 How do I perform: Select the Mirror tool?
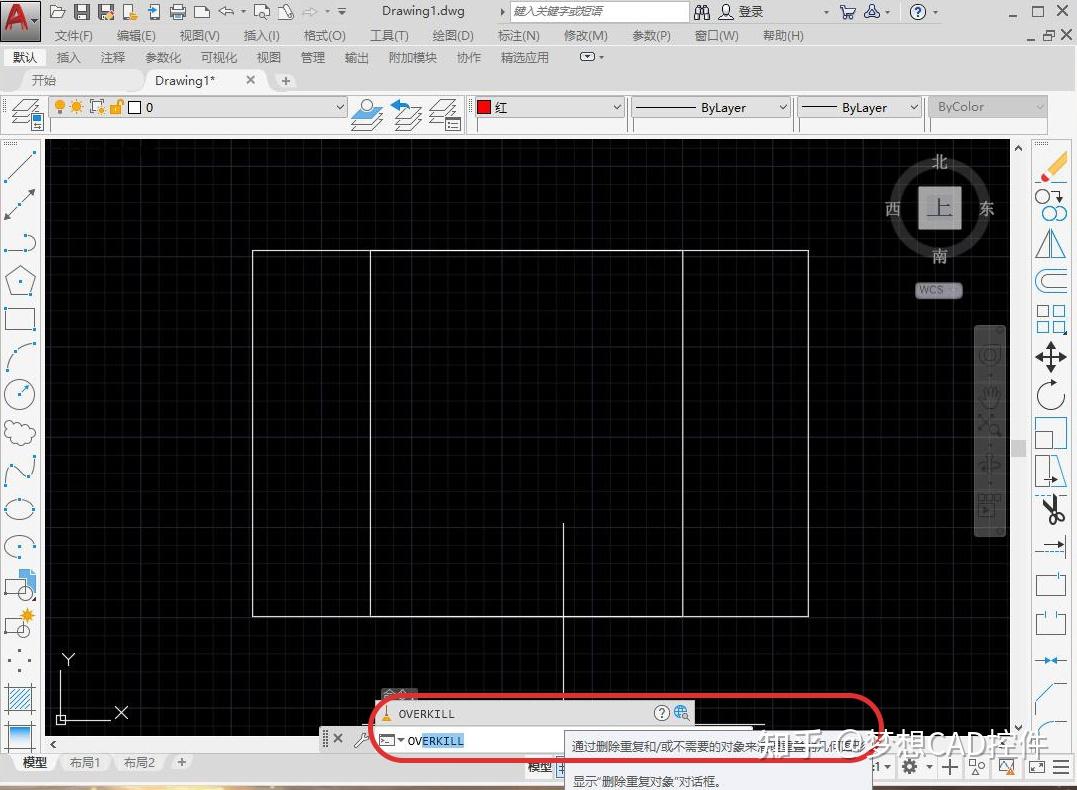[x=1051, y=243]
